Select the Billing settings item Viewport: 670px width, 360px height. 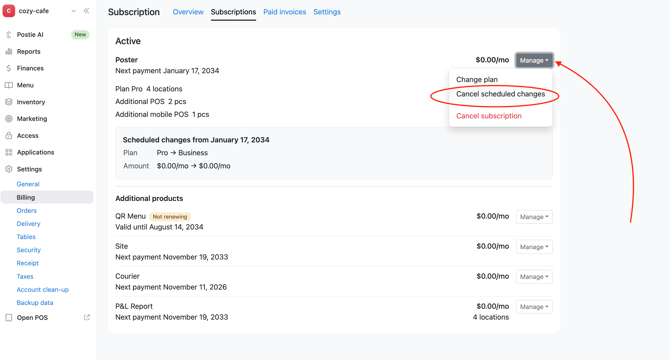[x=47, y=197]
